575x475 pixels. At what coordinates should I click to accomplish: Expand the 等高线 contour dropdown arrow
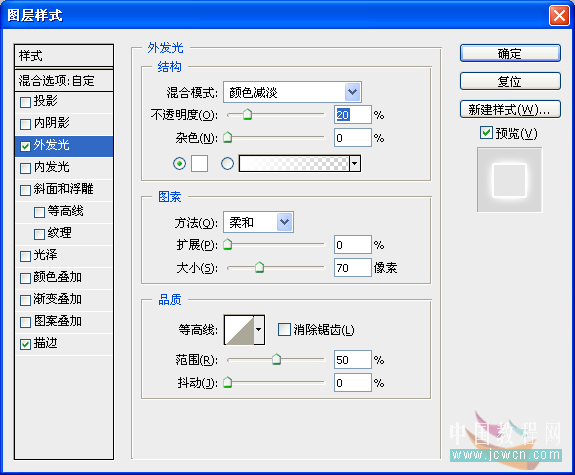[259, 330]
